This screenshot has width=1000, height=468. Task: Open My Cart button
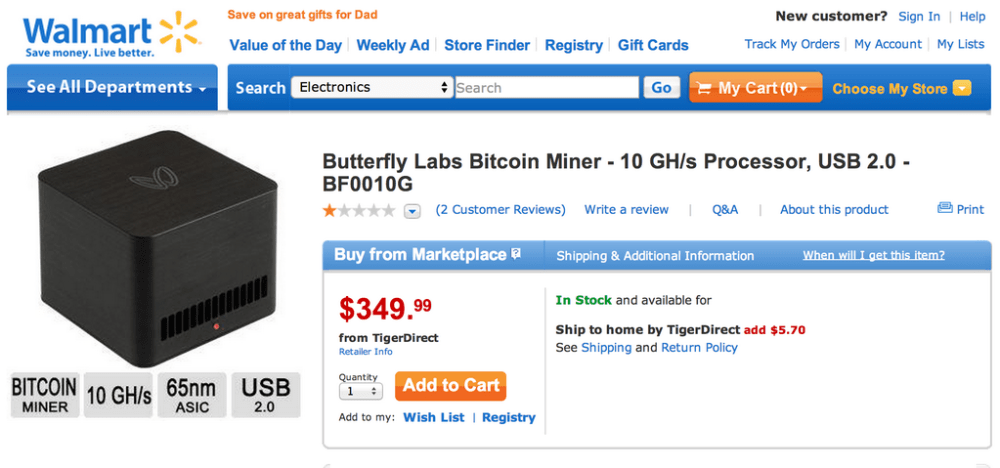755,88
